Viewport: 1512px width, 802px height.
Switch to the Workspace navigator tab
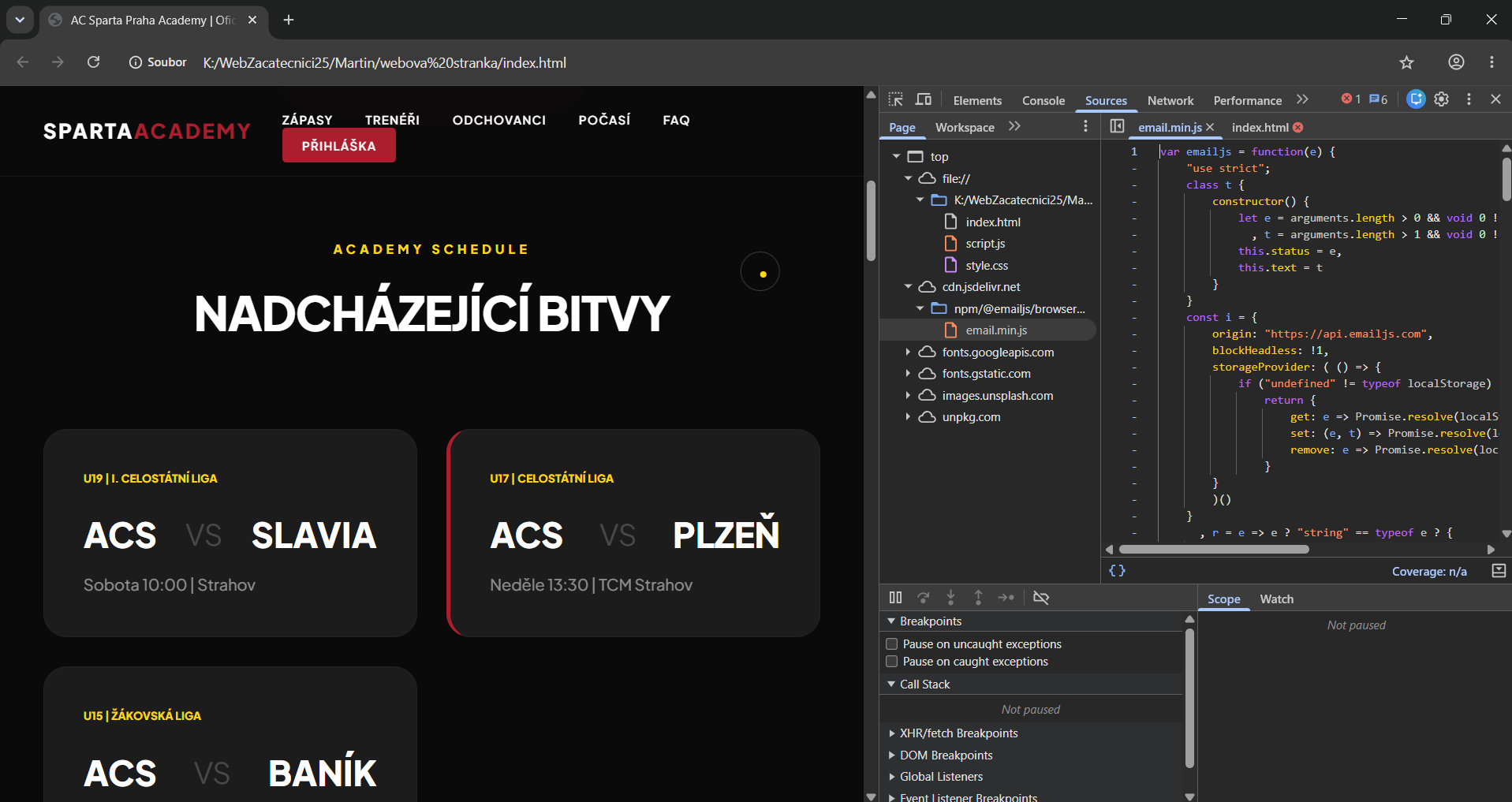(x=965, y=127)
